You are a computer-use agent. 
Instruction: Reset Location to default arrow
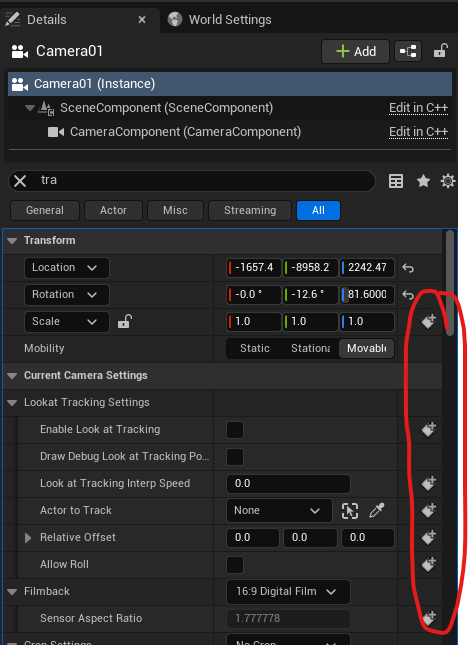pos(408,268)
